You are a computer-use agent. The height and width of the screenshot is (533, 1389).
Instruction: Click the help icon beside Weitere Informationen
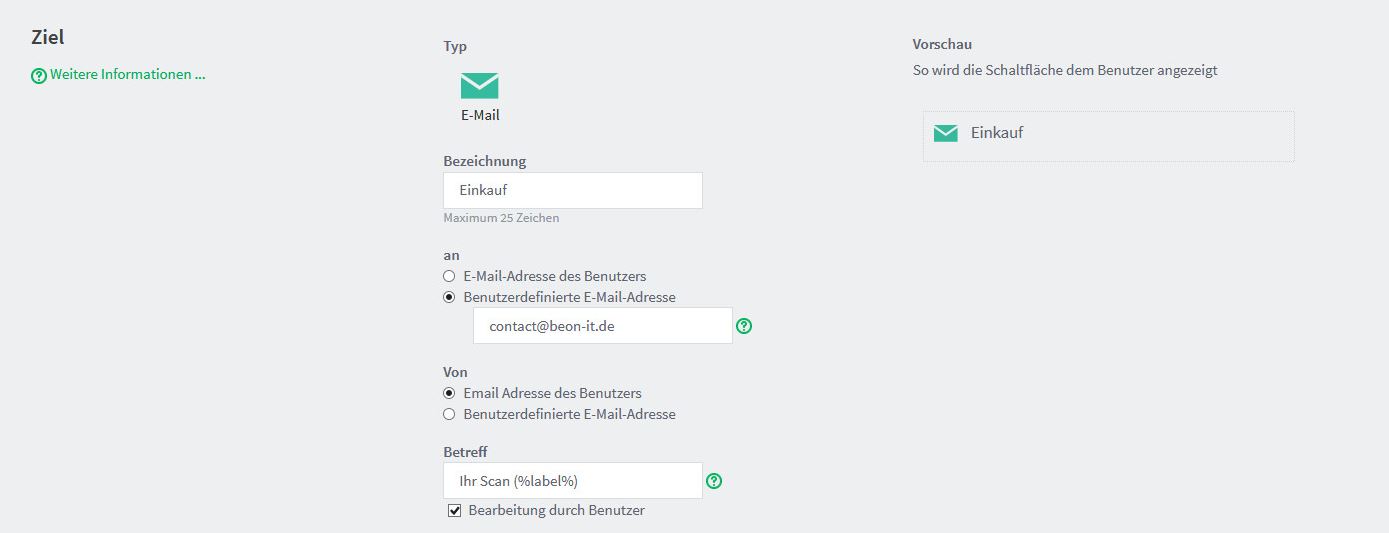point(39,75)
